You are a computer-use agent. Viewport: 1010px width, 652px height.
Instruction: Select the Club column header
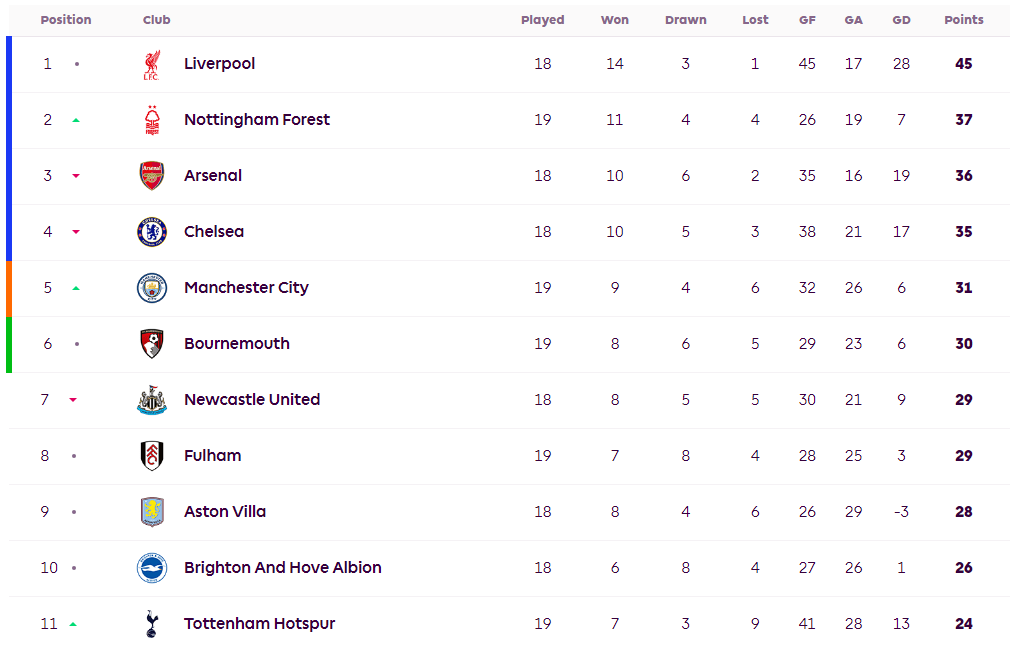(x=157, y=20)
